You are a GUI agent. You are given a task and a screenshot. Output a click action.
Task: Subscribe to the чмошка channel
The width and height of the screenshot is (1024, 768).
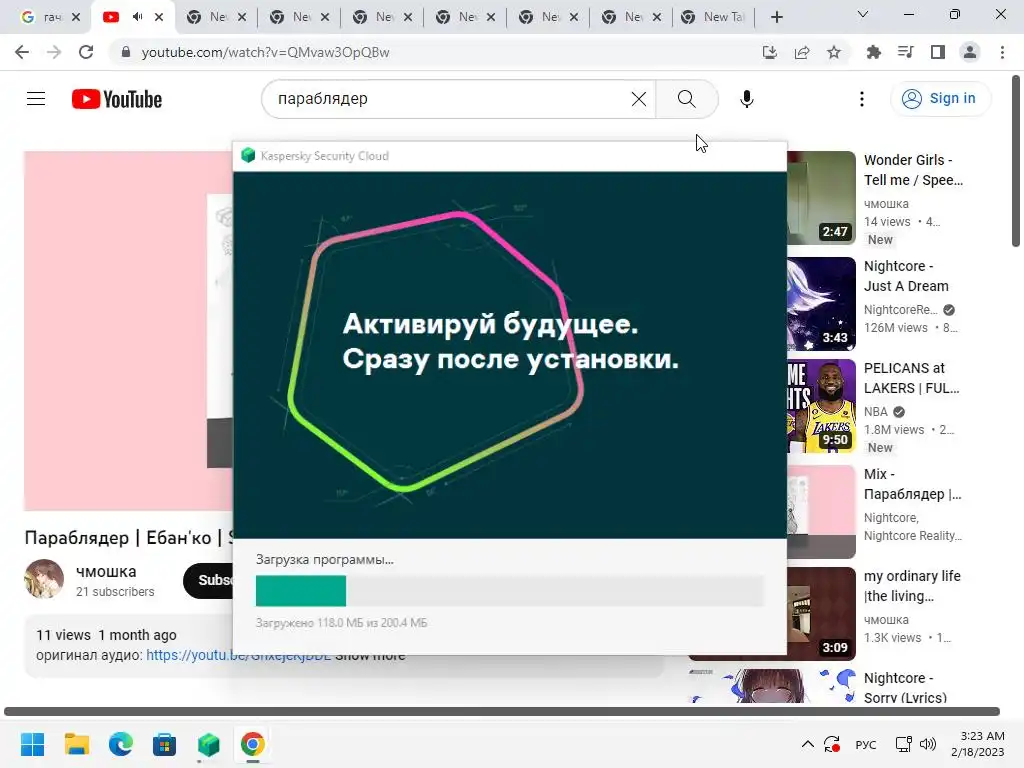coord(208,580)
